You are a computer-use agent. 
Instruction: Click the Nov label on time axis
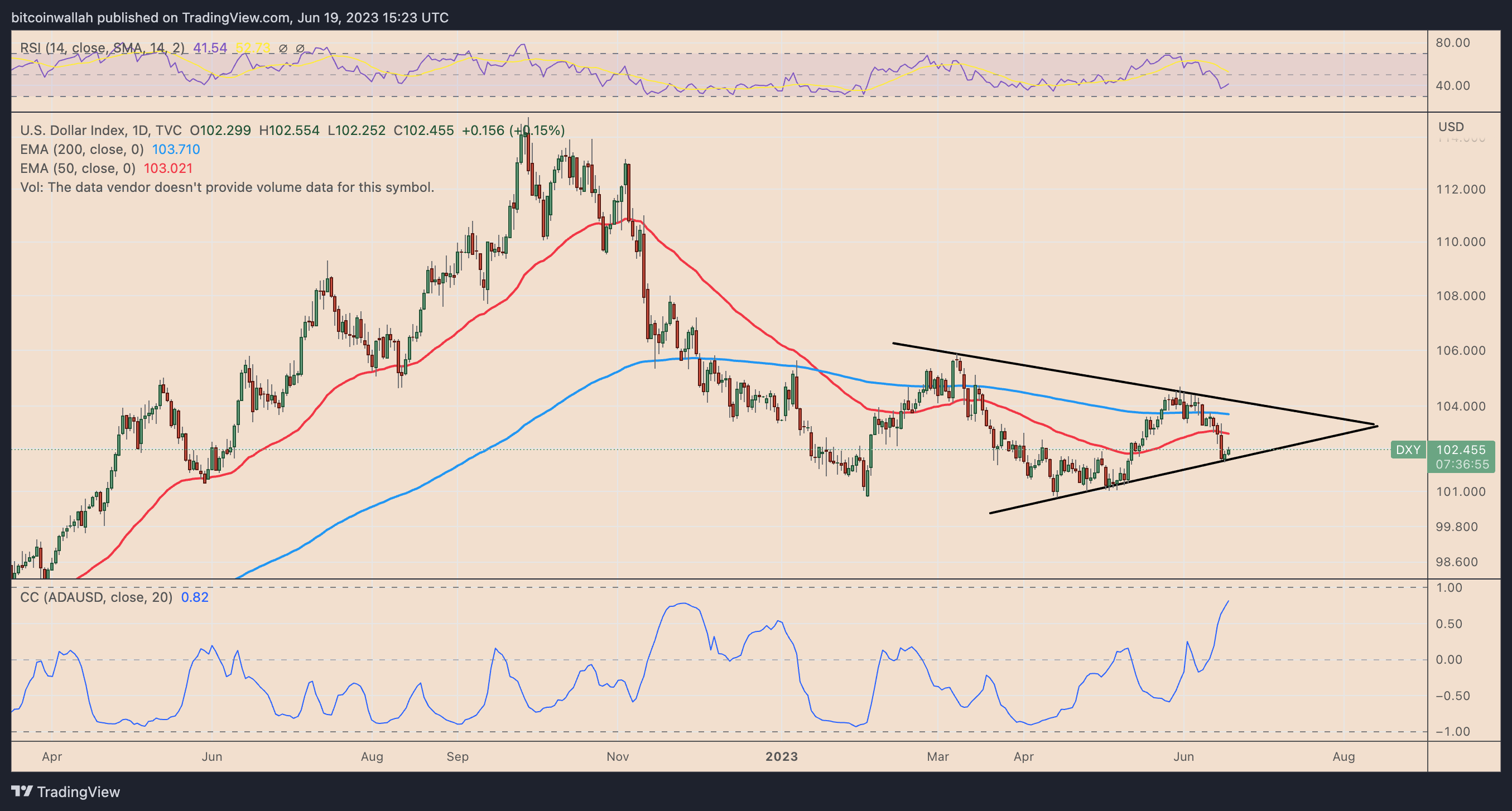tap(618, 756)
